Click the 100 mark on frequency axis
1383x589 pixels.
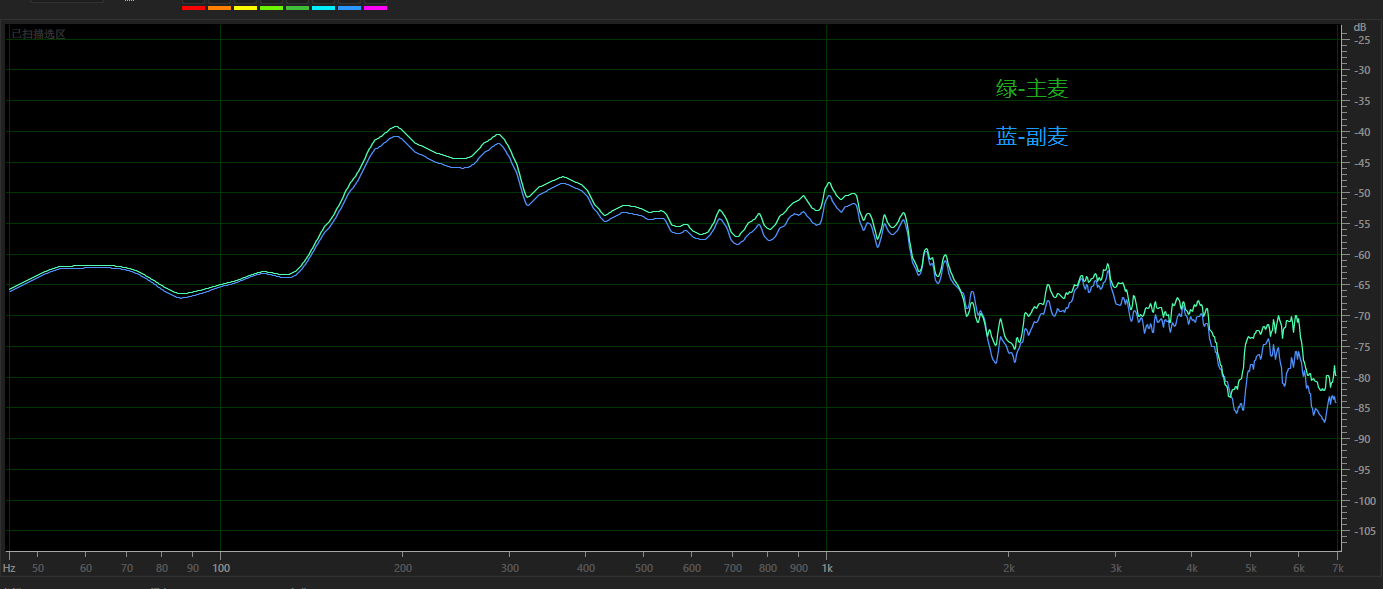[221, 568]
